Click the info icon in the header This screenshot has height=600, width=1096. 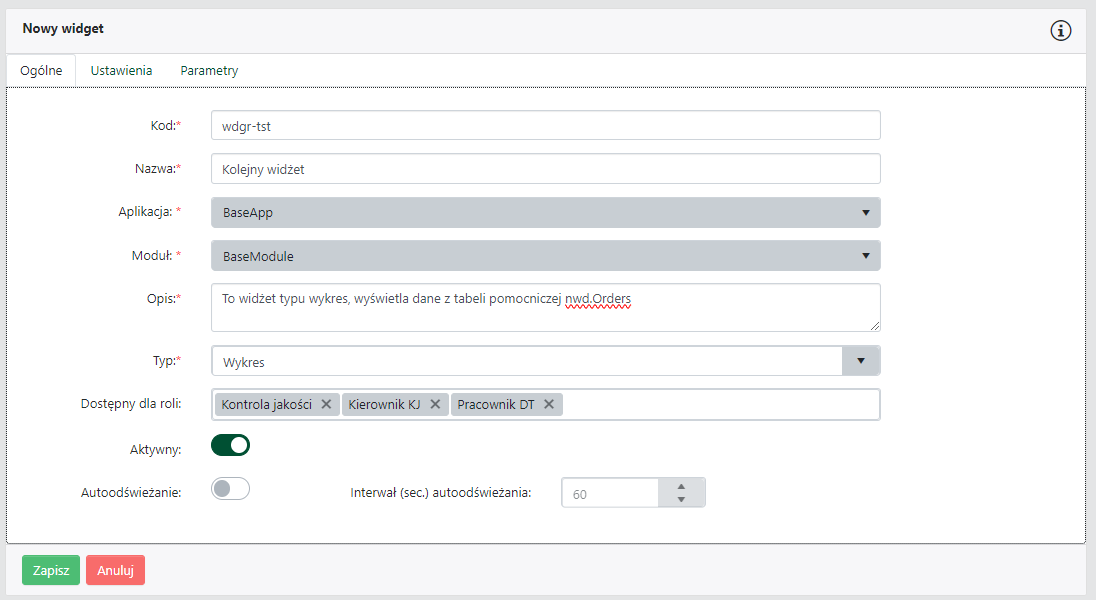[x=1060, y=30]
